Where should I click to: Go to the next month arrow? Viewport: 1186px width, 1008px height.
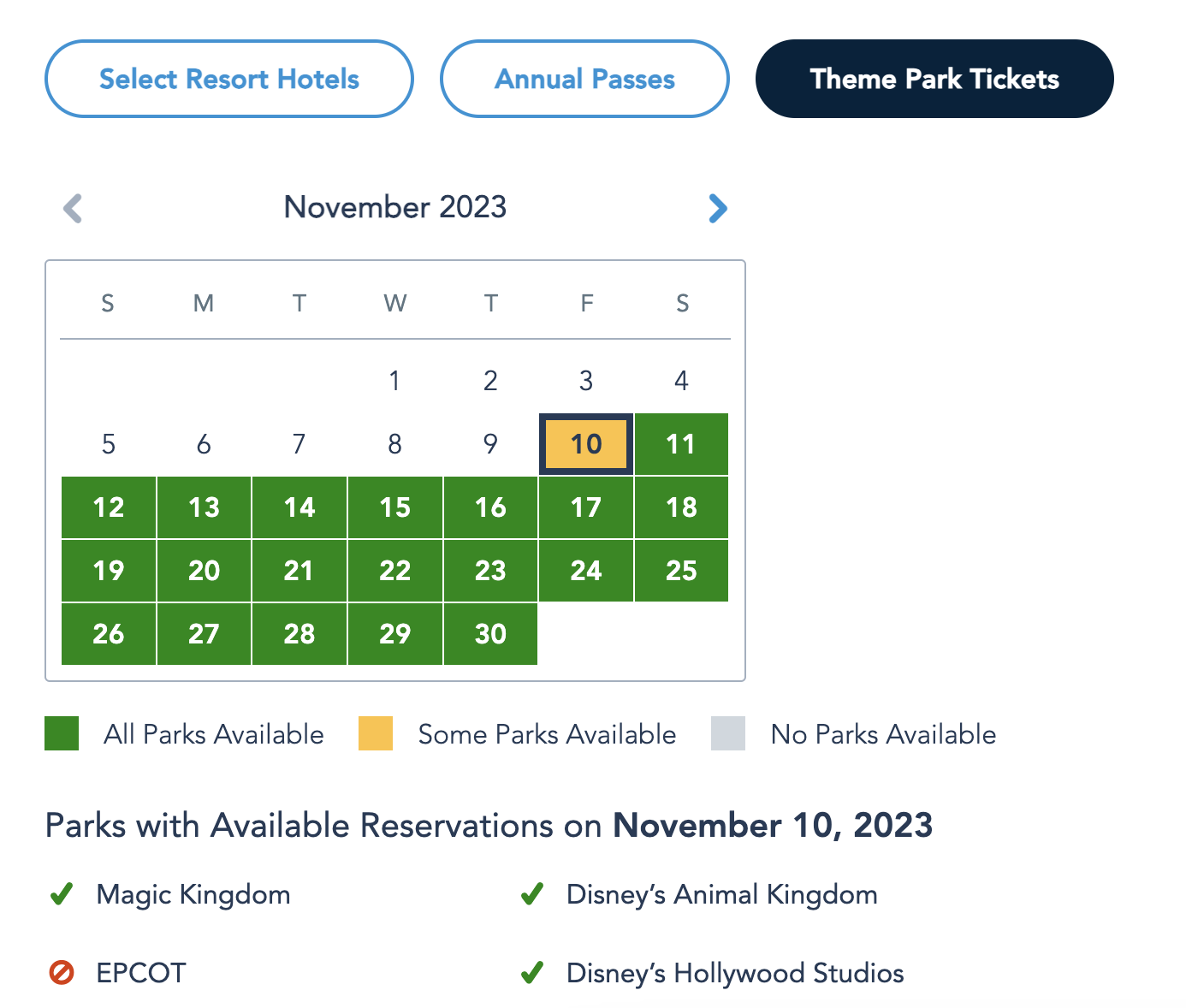pyautogui.click(x=718, y=208)
